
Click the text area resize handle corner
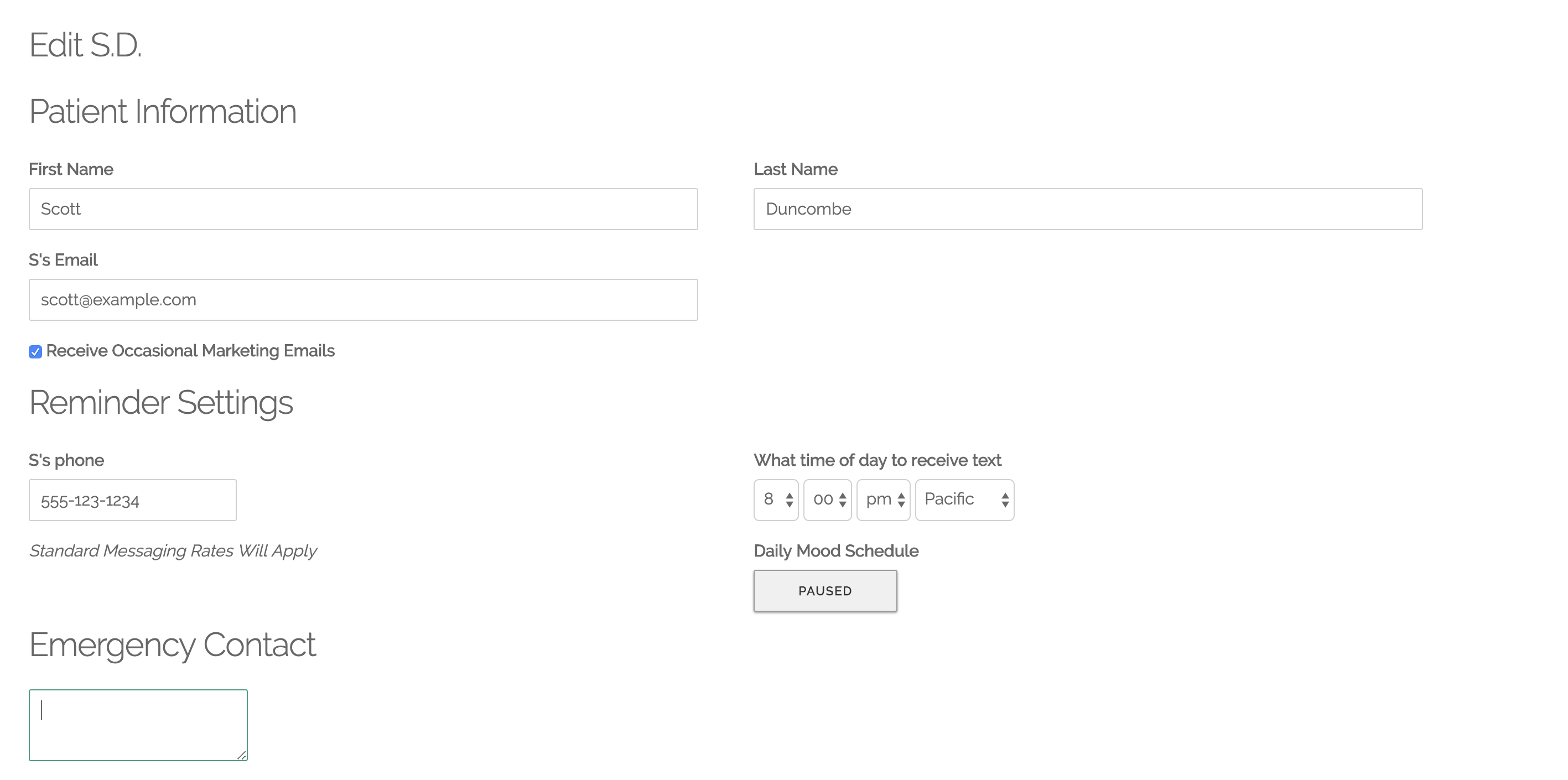point(242,755)
